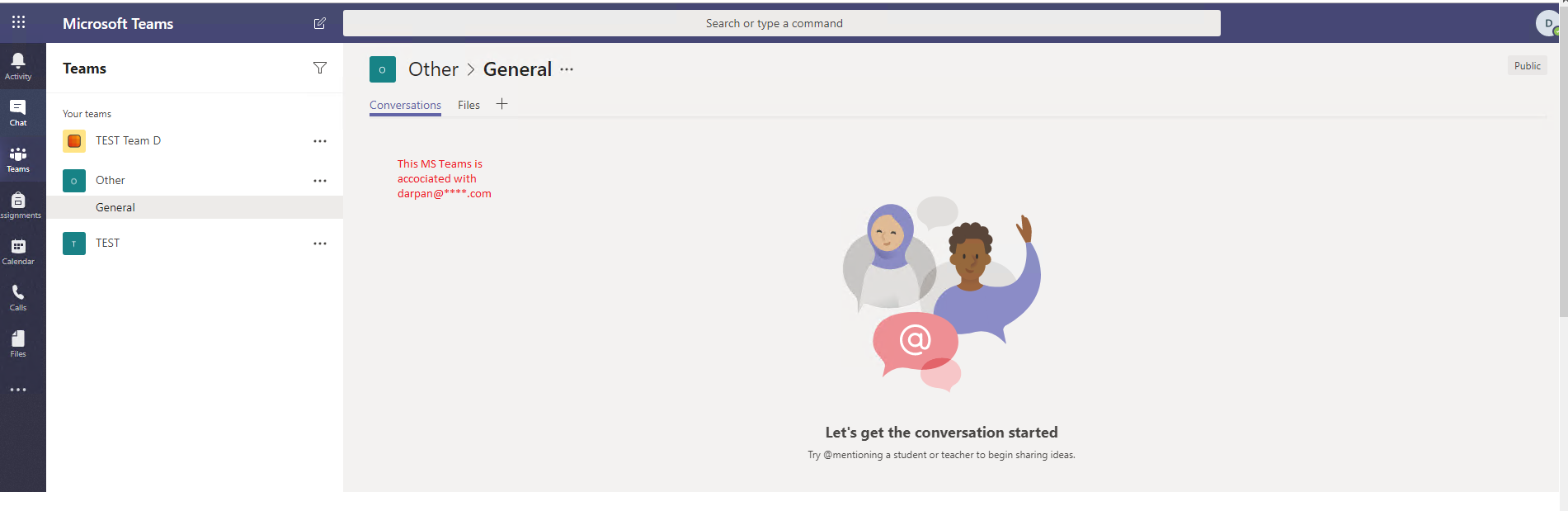Open more options for TEST Team D
The width and height of the screenshot is (1568, 511).
point(320,141)
